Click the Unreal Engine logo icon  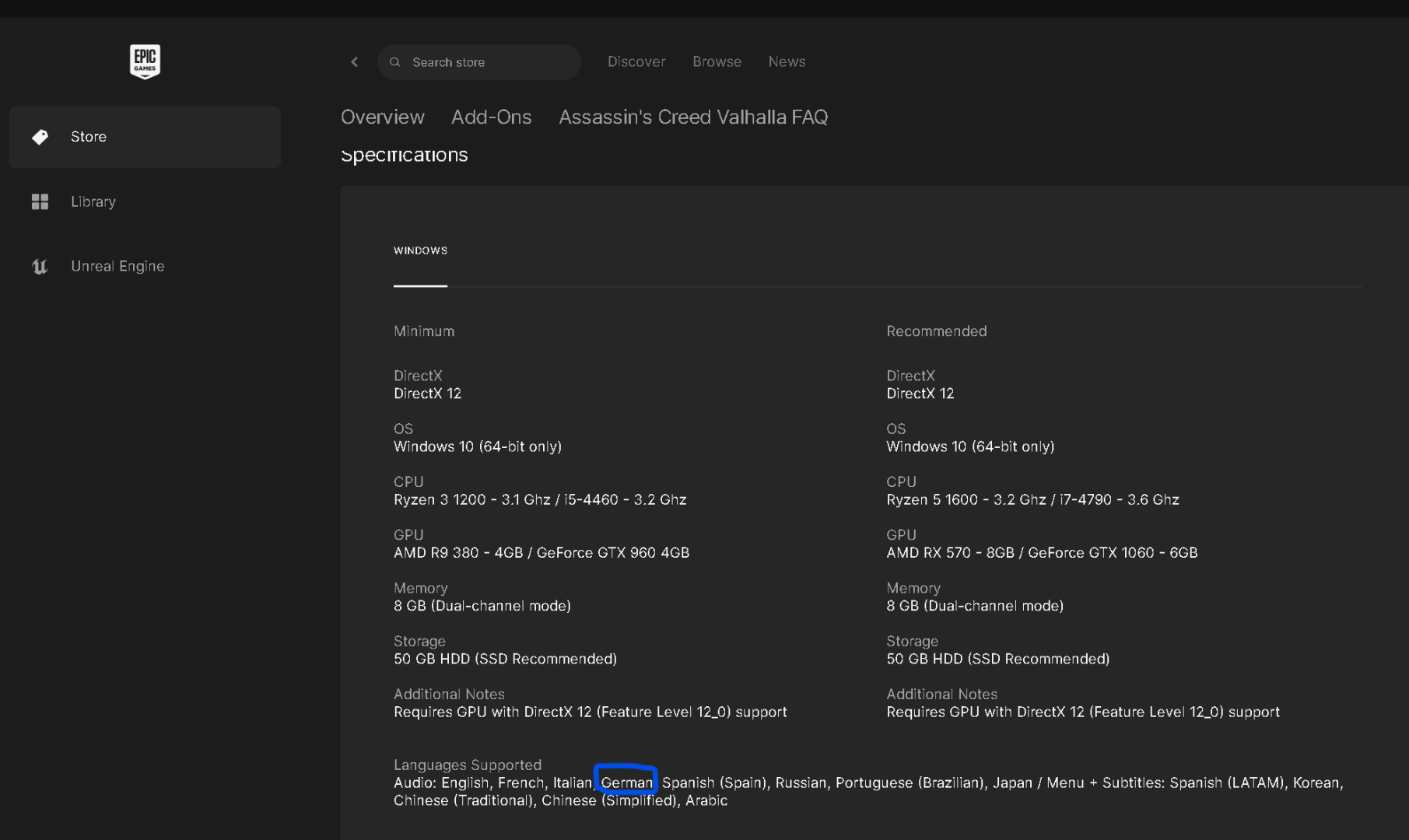coord(40,267)
